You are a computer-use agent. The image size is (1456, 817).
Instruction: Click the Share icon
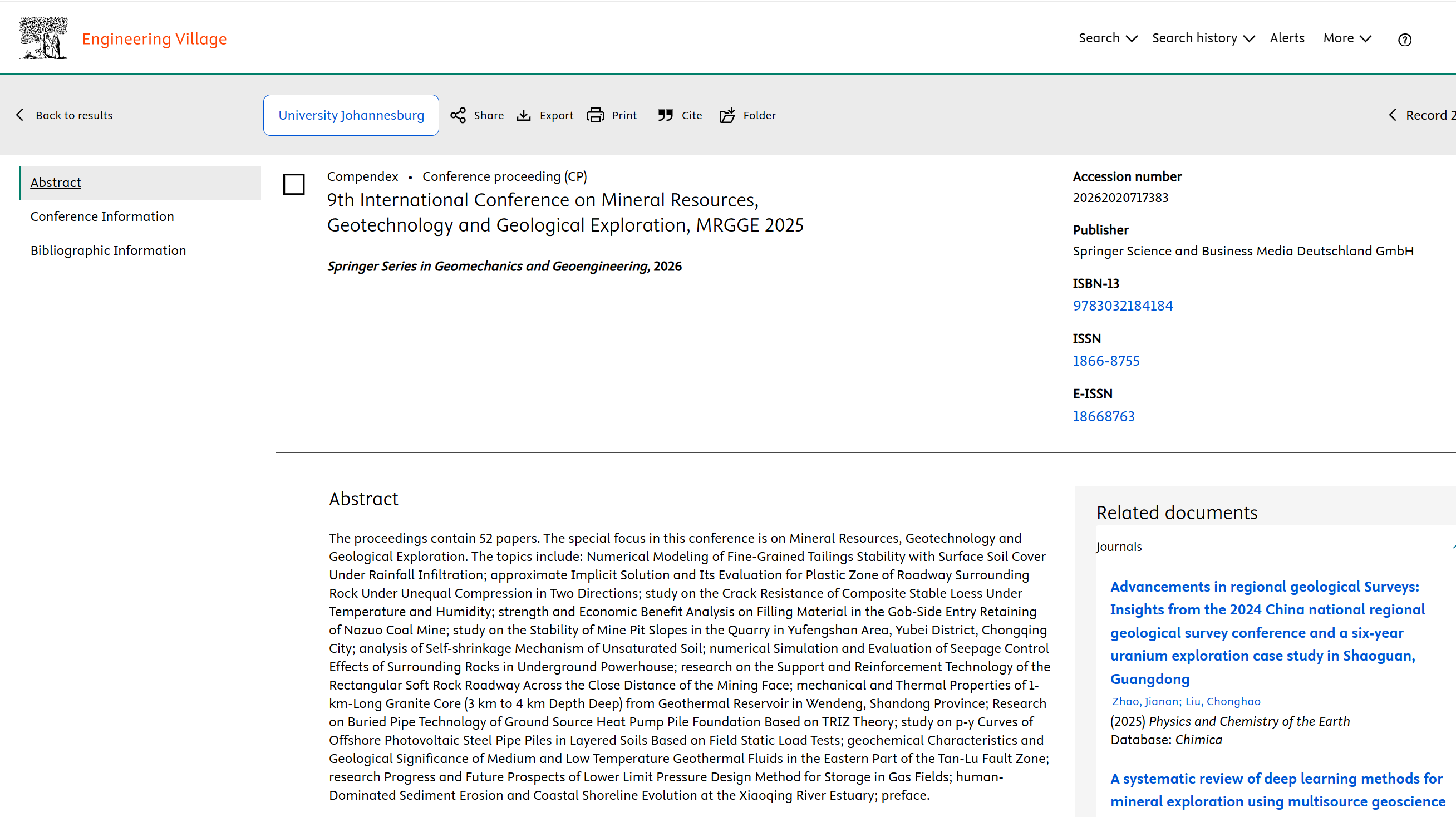[458, 115]
